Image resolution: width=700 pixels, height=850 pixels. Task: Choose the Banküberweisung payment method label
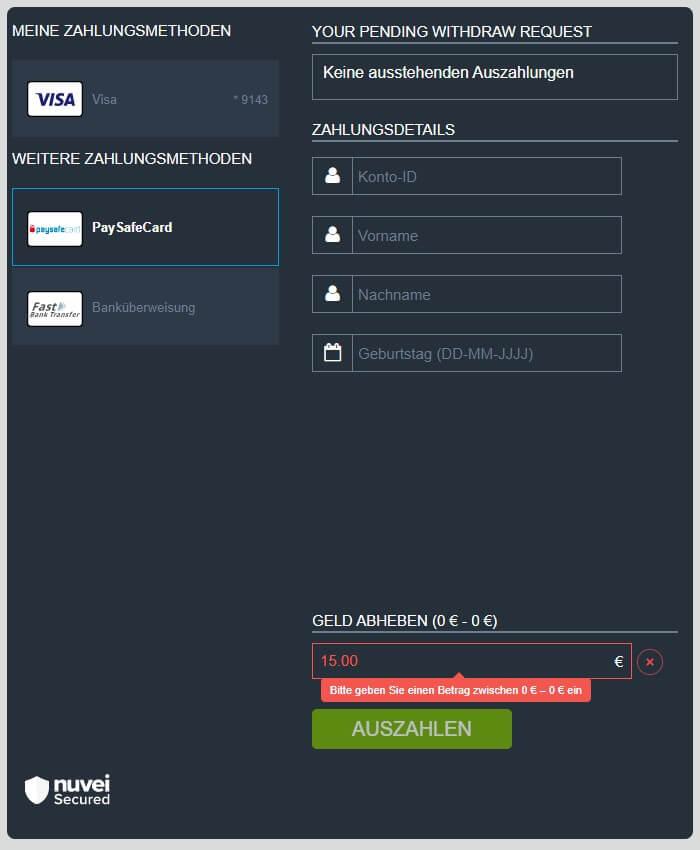coord(143,308)
